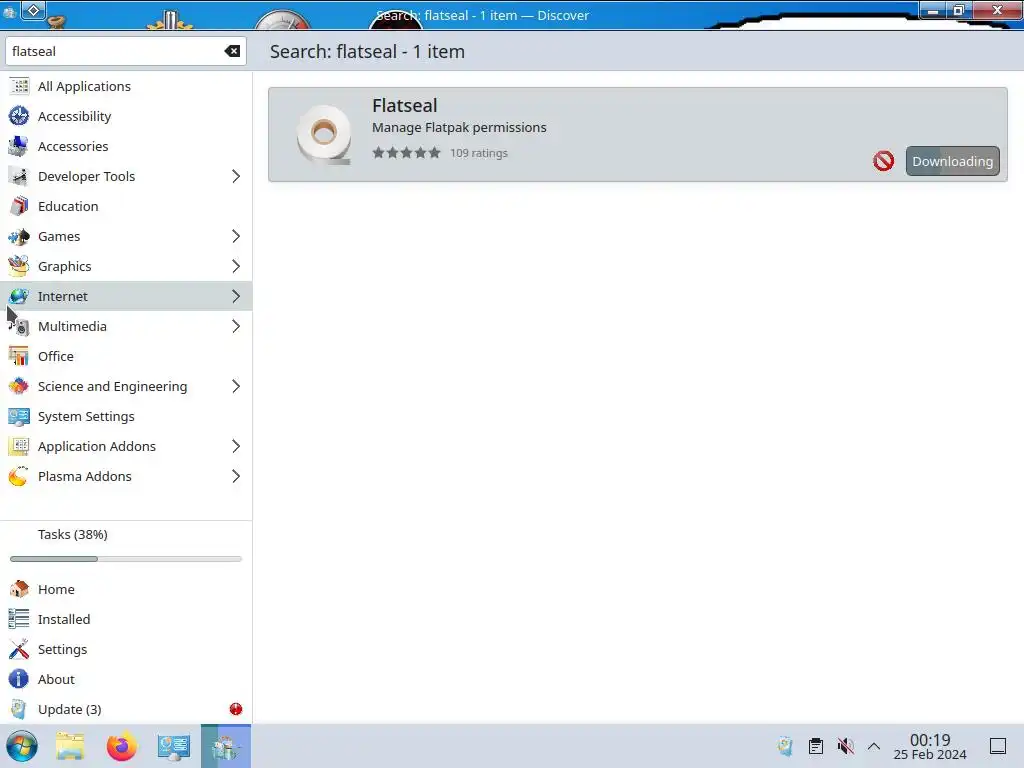Click the Accessories category icon

point(19,146)
